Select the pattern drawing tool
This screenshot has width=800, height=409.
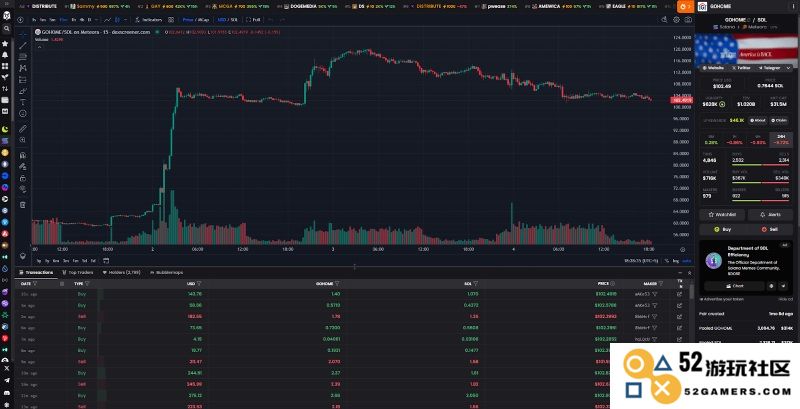23,68
